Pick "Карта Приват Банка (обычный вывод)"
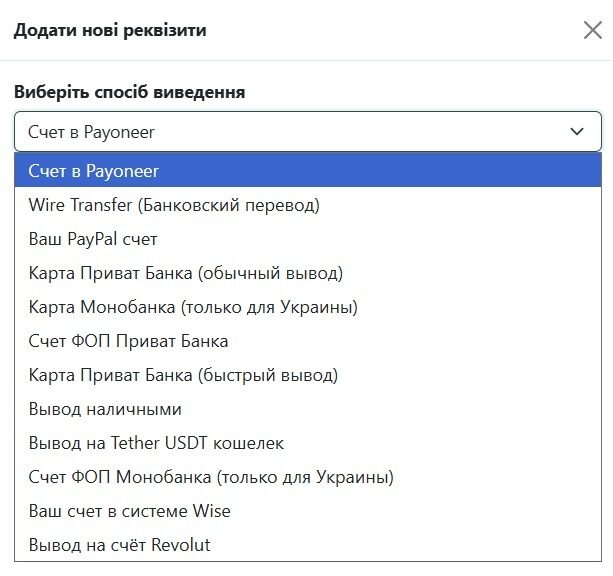Viewport: 613px width, 576px height. [x=308, y=273]
